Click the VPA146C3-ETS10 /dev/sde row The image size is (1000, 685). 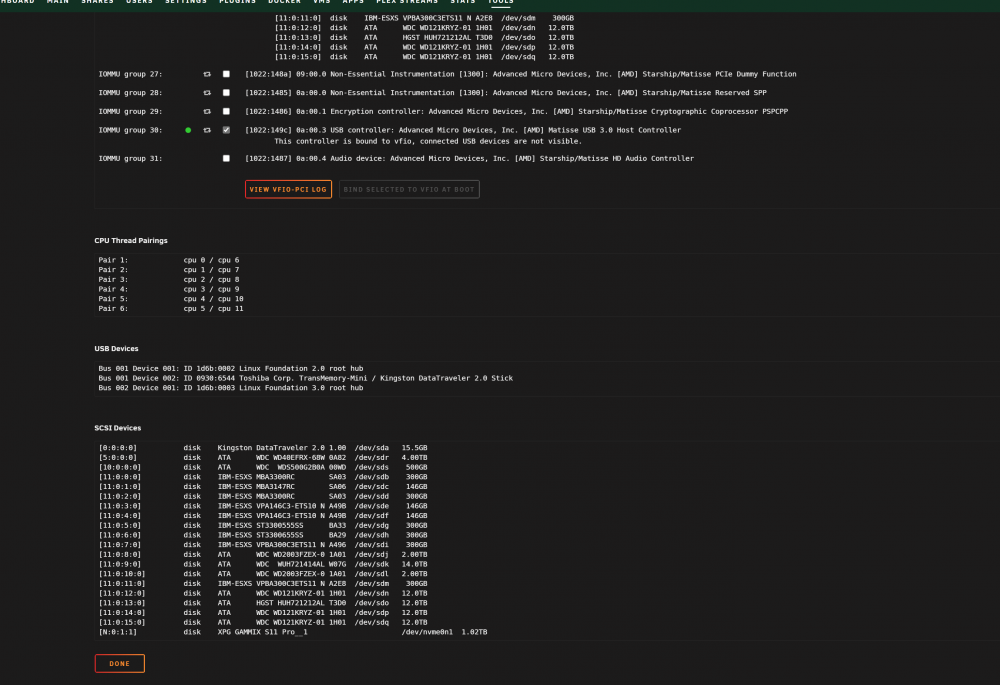point(263,506)
